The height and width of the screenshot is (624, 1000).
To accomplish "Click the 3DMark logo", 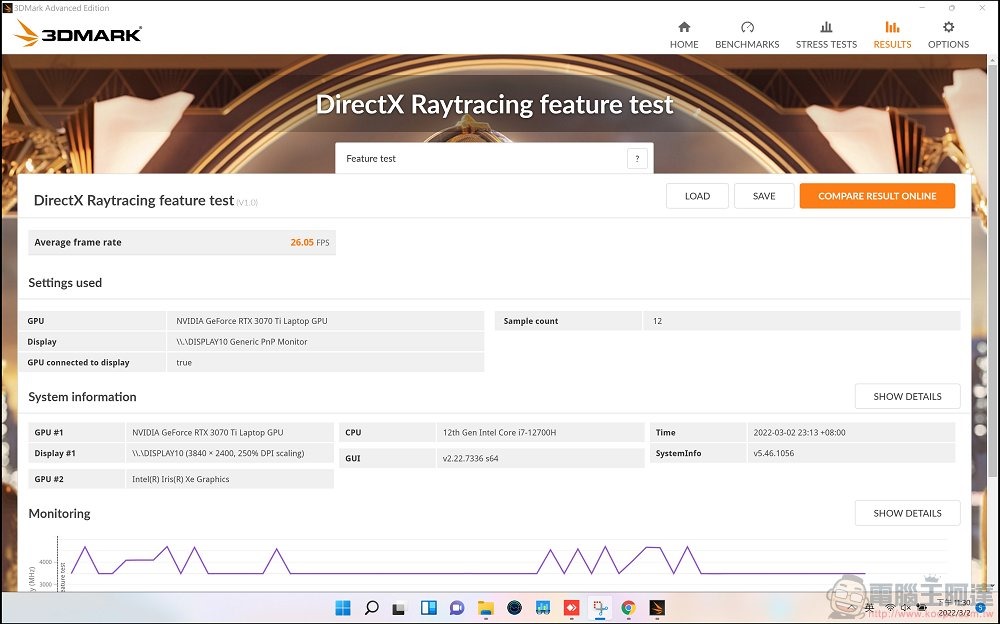I will coord(78,33).
